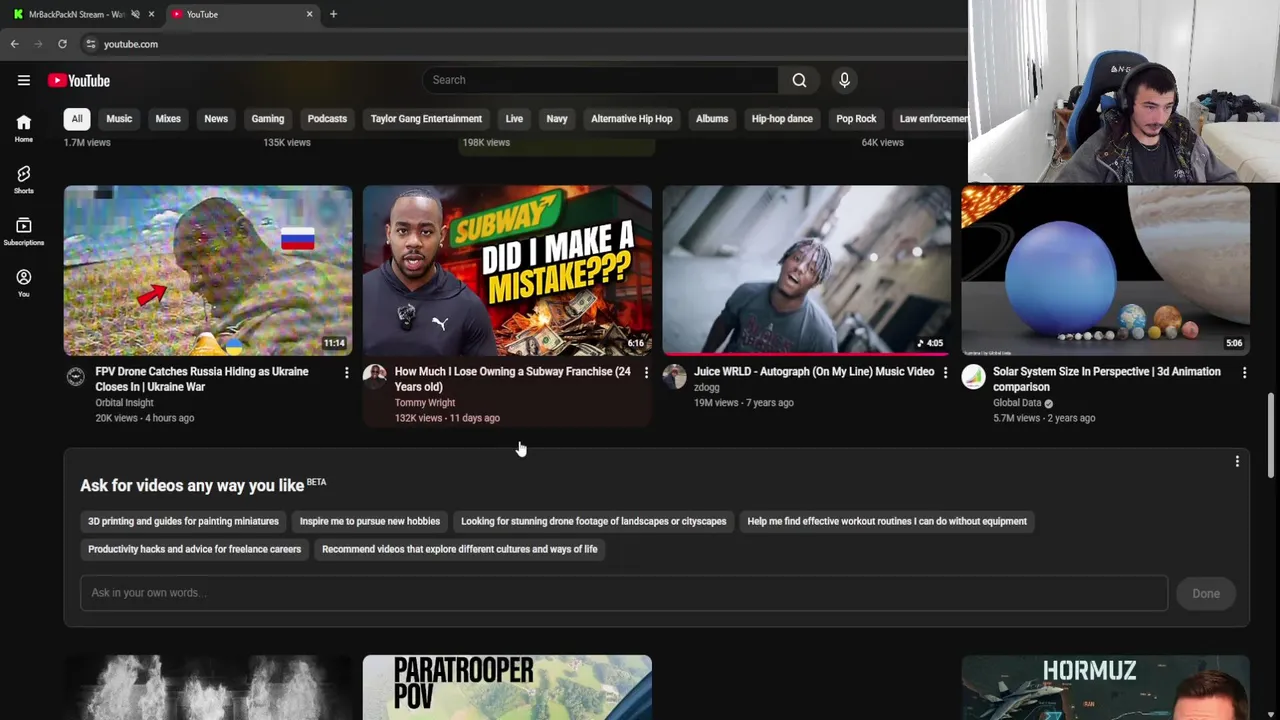Select the News filter chip

click(x=216, y=119)
